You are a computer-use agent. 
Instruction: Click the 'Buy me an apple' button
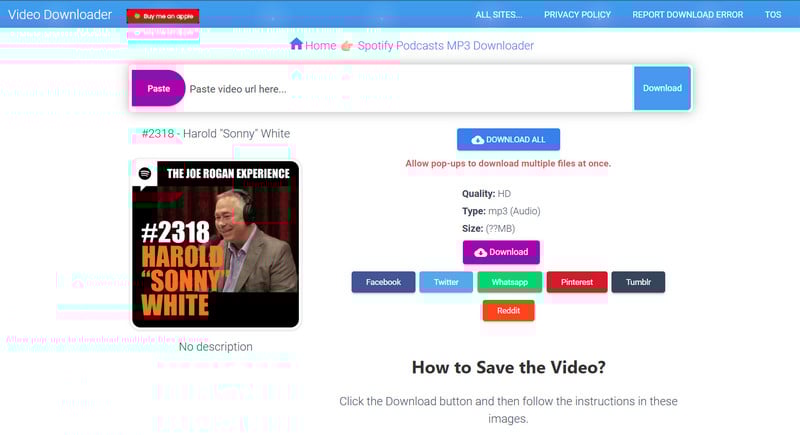tap(163, 16)
